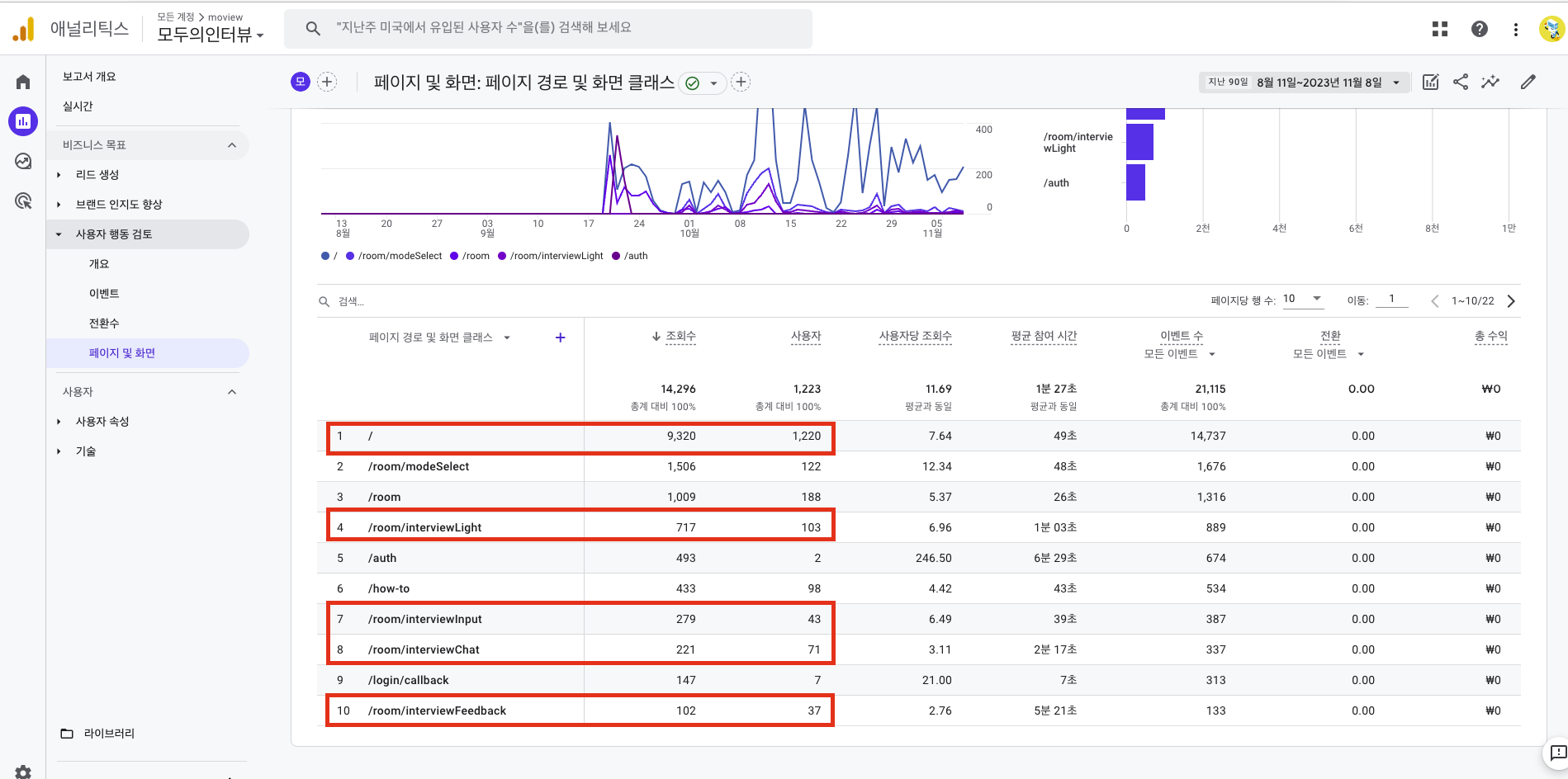This screenshot has height=779, width=1568.
Task: Open the 이벤트 sub-report
Action: pyautogui.click(x=104, y=294)
